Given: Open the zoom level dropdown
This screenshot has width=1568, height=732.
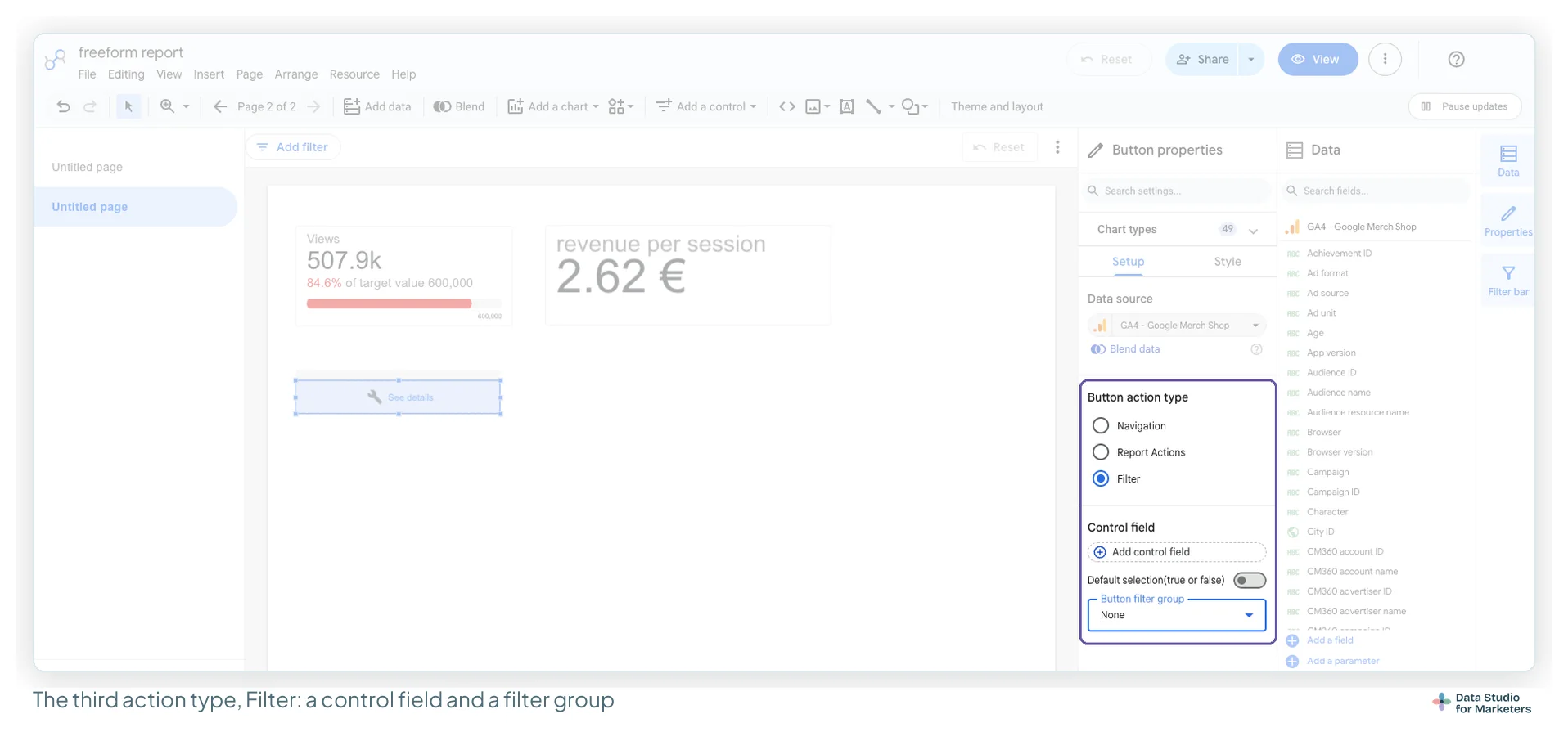Looking at the screenshot, I should (x=186, y=106).
